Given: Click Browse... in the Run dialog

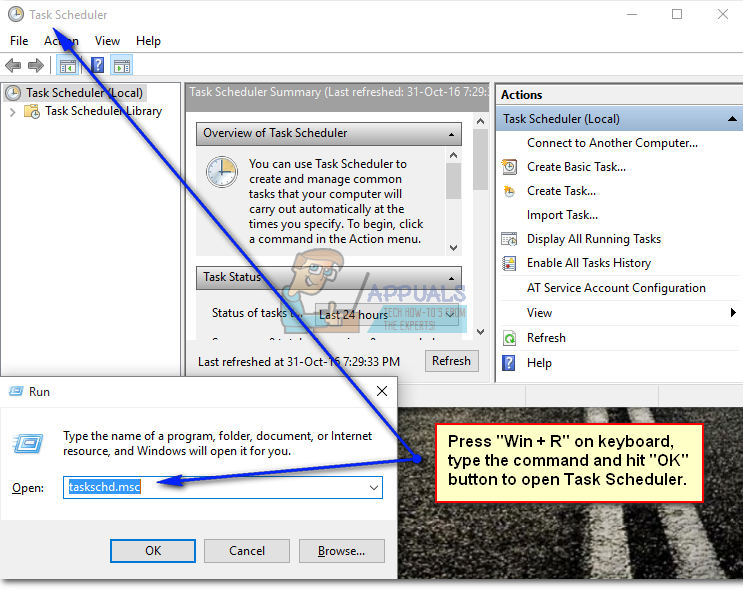Looking at the screenshot, I should 341,551.
